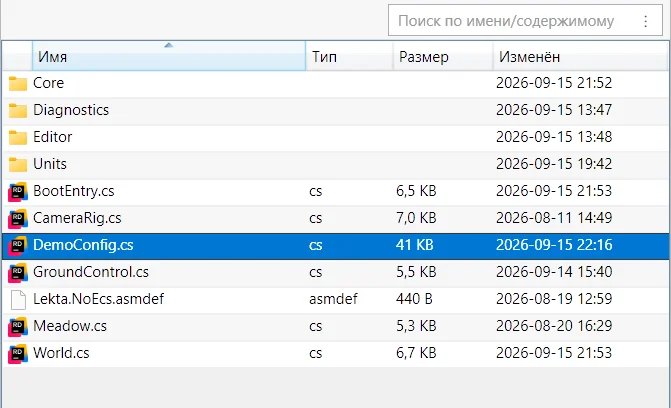Click the date 2026-09-15 21:52 of Core
Screen dimensions: 671x408
[554, 83]
